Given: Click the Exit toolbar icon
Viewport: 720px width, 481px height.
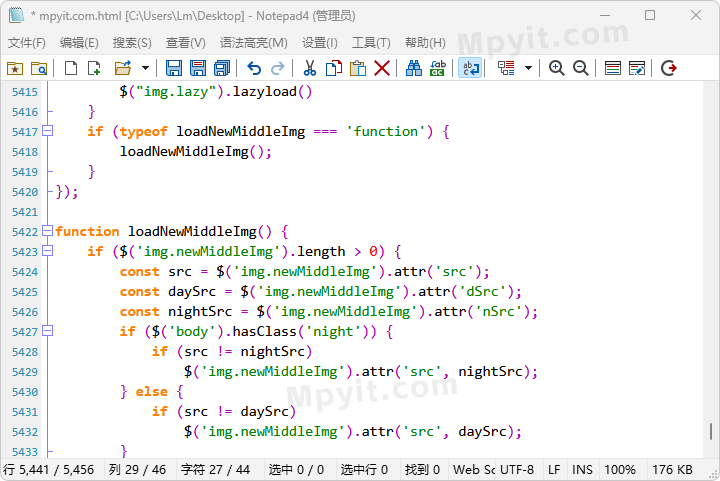Looking at the screenshot, I should (669, 68).
